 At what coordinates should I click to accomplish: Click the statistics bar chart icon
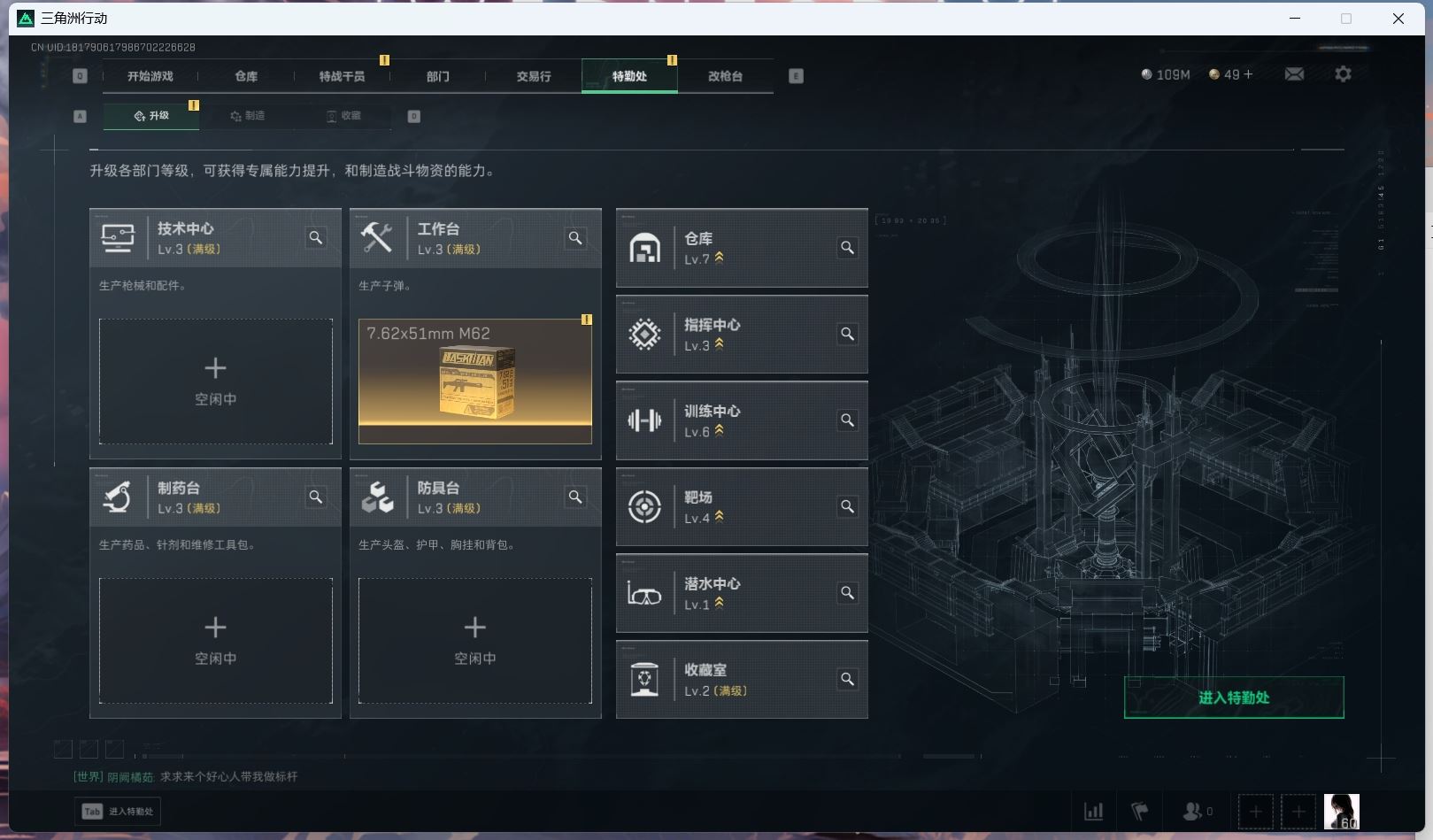click(1094, 811)
